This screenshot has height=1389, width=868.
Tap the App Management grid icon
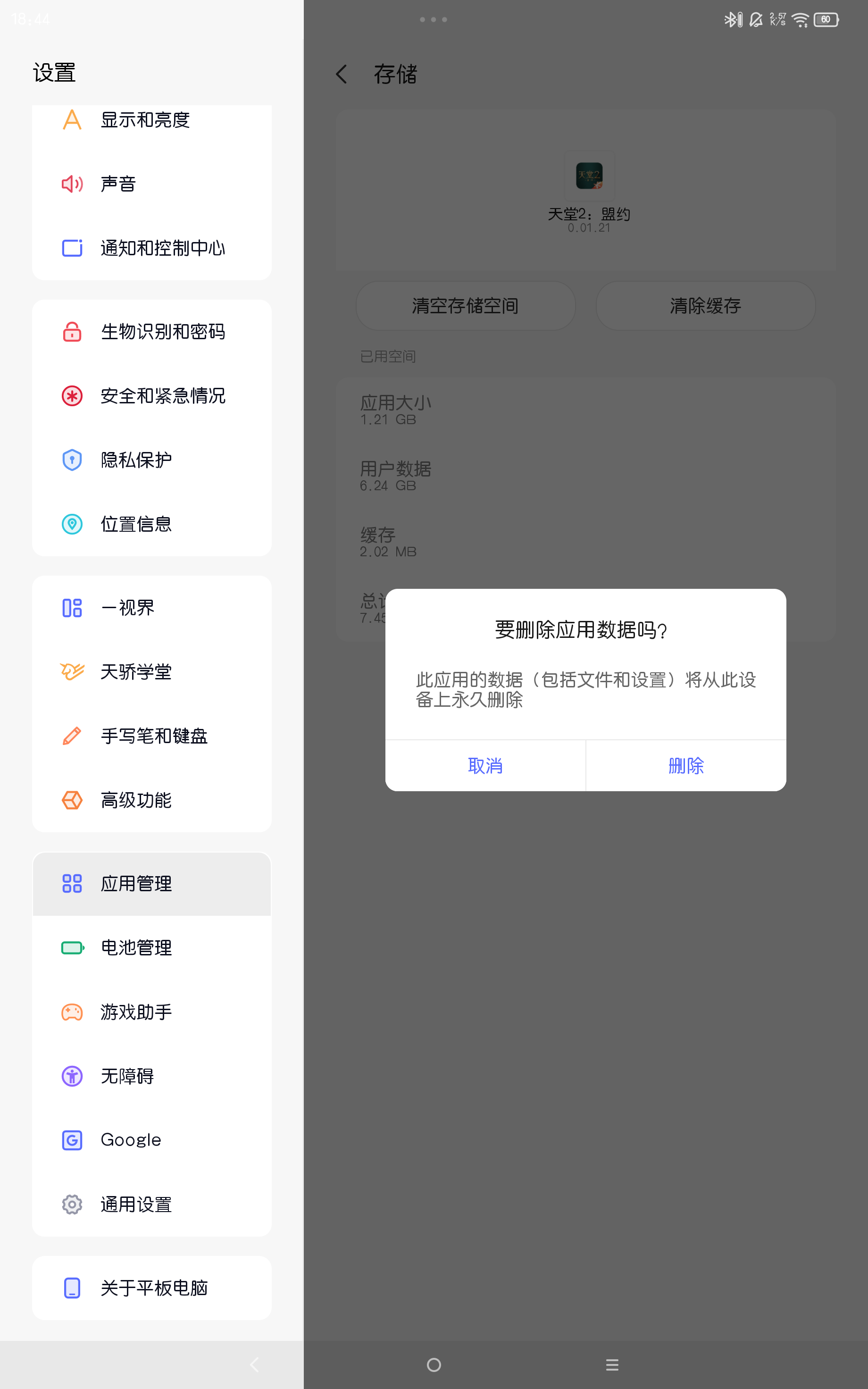[72, 883]
